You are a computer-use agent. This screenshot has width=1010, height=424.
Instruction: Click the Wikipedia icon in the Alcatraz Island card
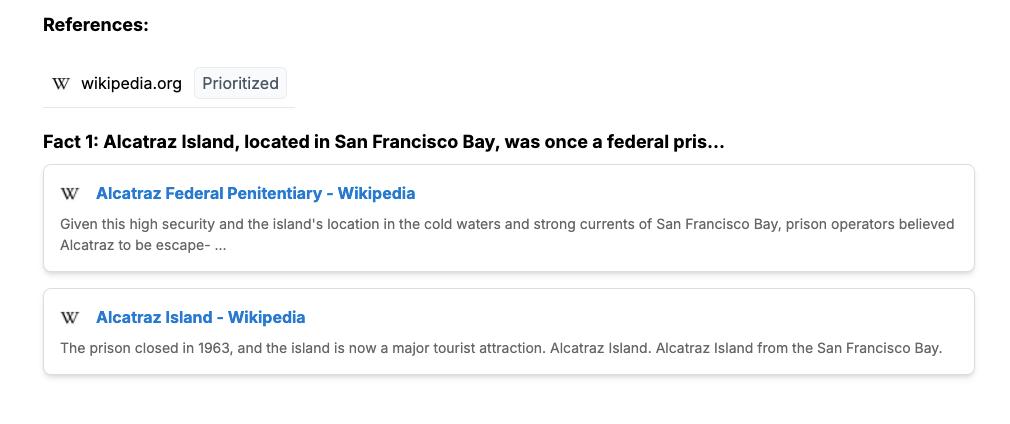click(70, 318)
